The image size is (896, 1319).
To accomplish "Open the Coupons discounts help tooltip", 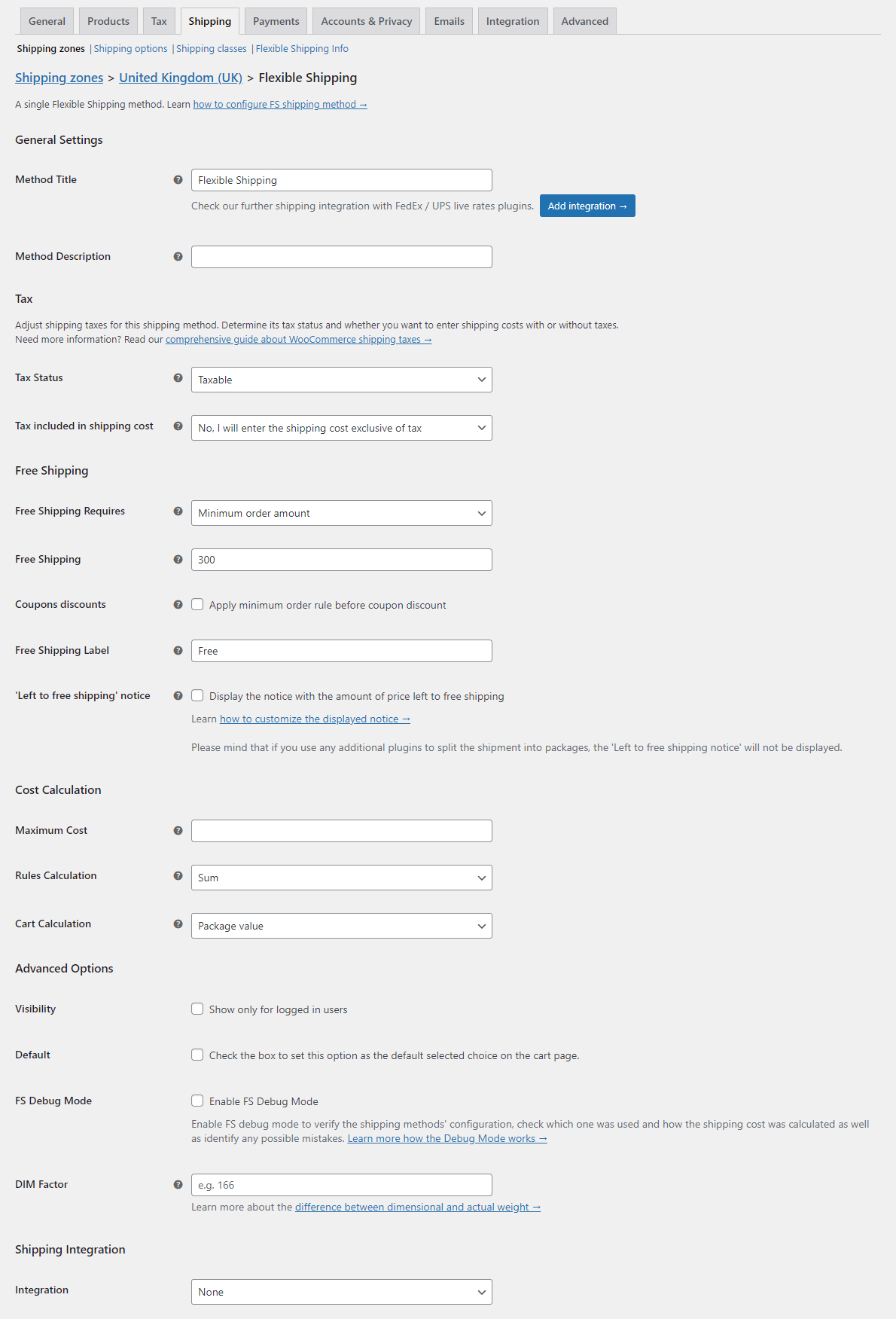I will 178,604.
